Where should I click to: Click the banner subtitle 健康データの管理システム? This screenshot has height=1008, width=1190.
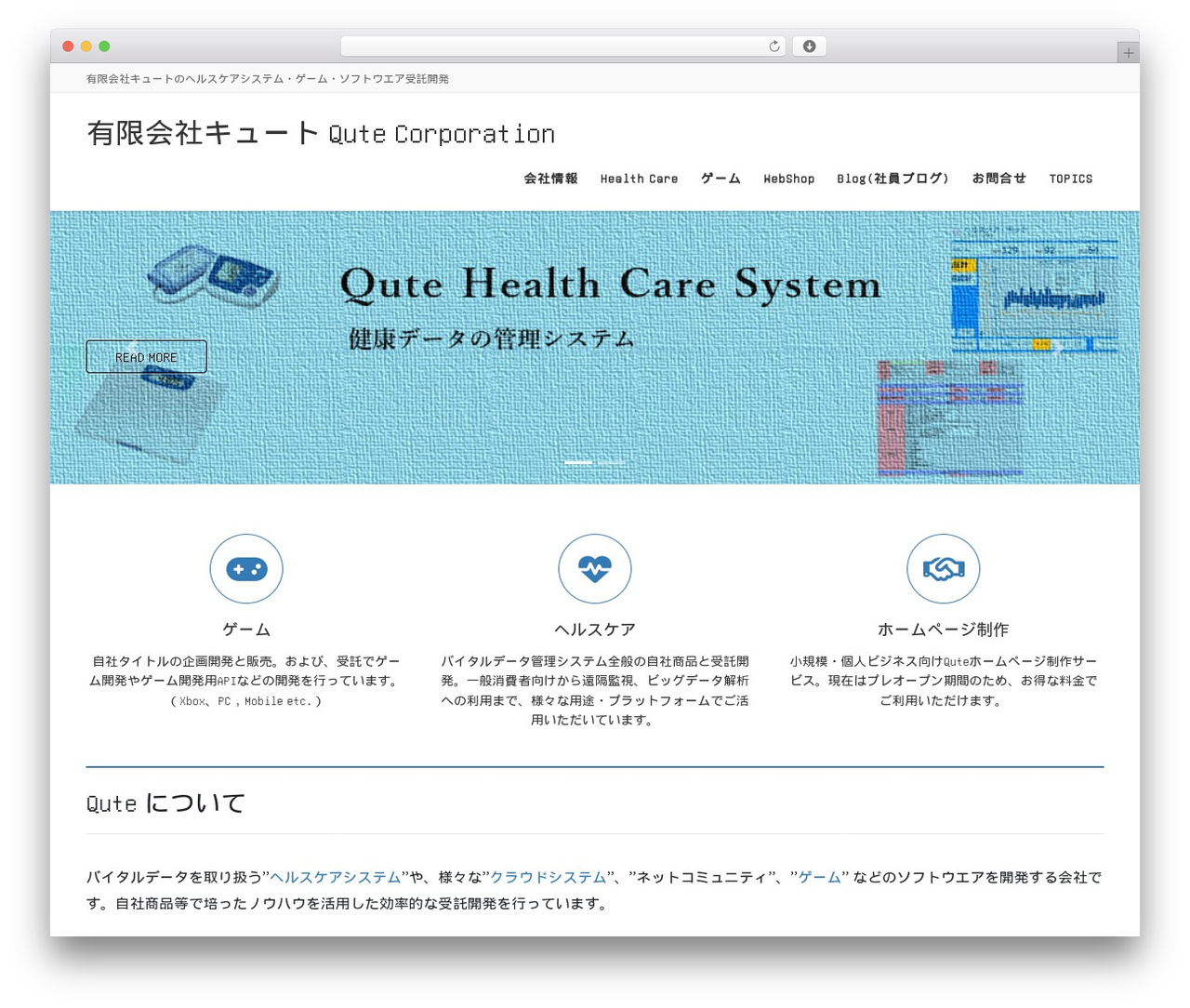(491, 338)
